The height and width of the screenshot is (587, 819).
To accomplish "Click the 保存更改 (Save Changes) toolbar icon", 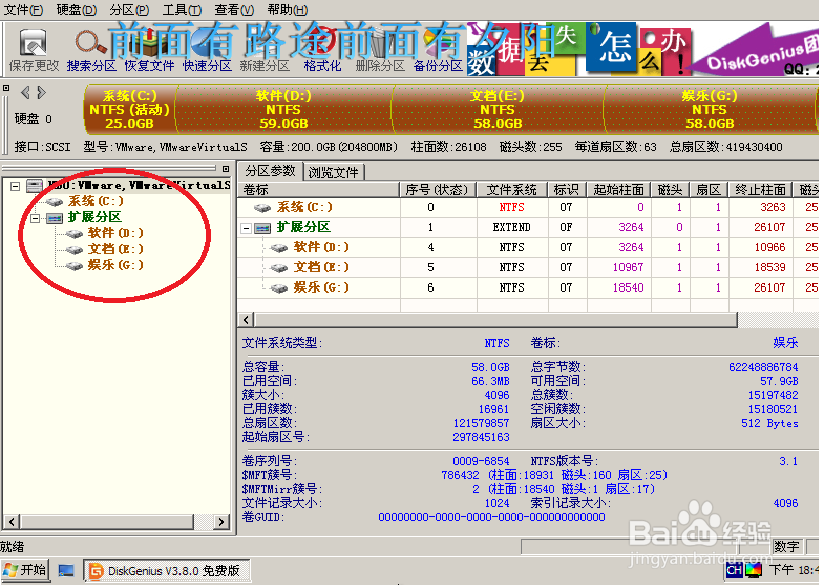I will (x=33, y=50).
